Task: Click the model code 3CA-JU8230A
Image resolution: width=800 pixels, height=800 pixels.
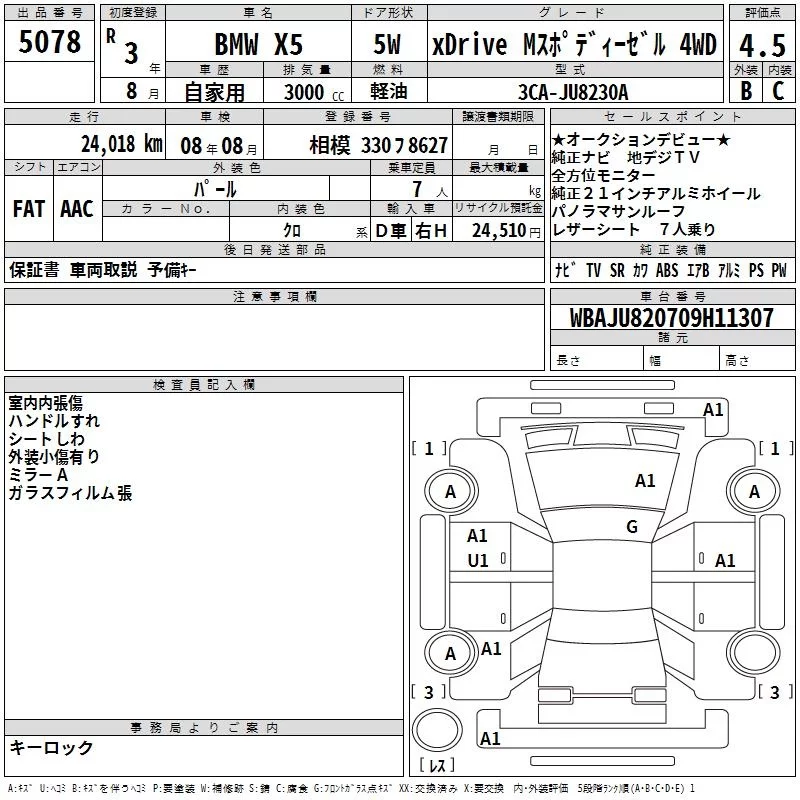Action: click(x=573, y=92)
